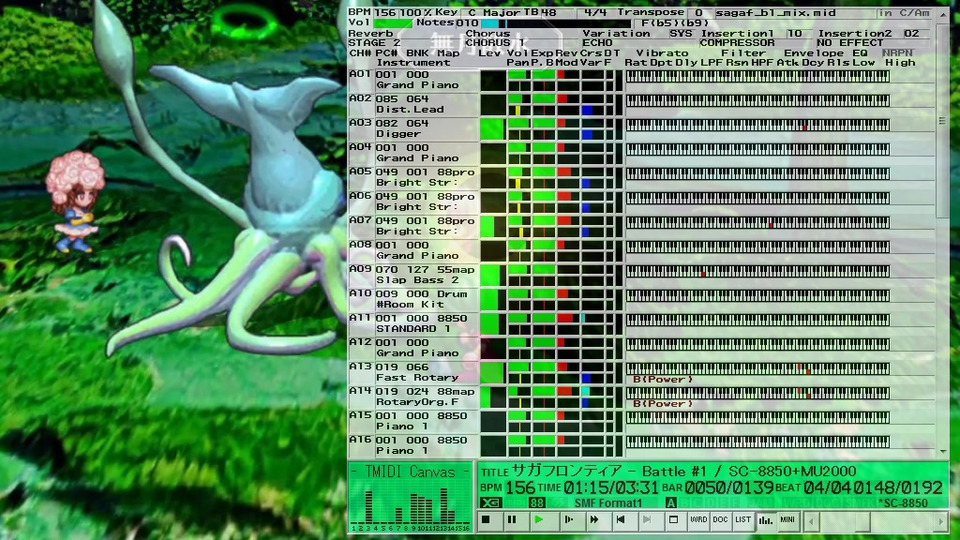The height and width of the screenshot is (540, 960).
Task: Click Insertion1 effect COMPRESSOR
Action: click(737, 43)
